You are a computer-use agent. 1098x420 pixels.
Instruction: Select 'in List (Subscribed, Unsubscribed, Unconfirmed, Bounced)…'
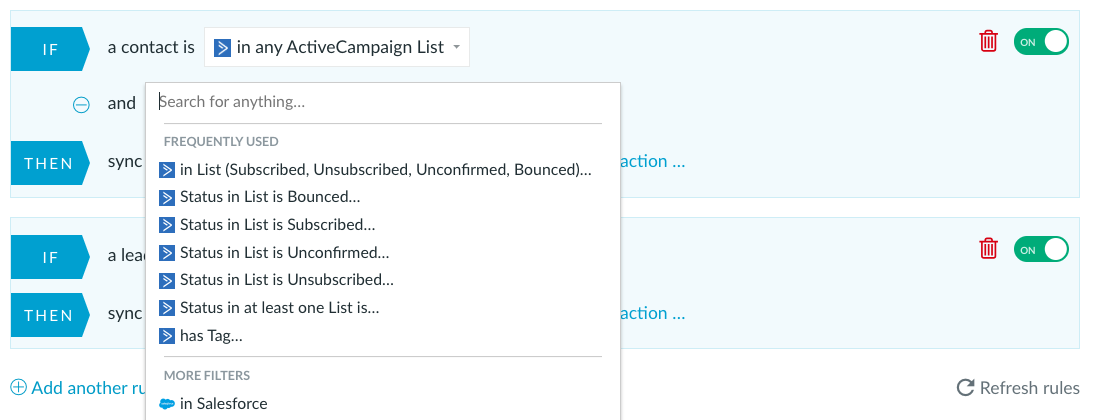pos(375,170)
